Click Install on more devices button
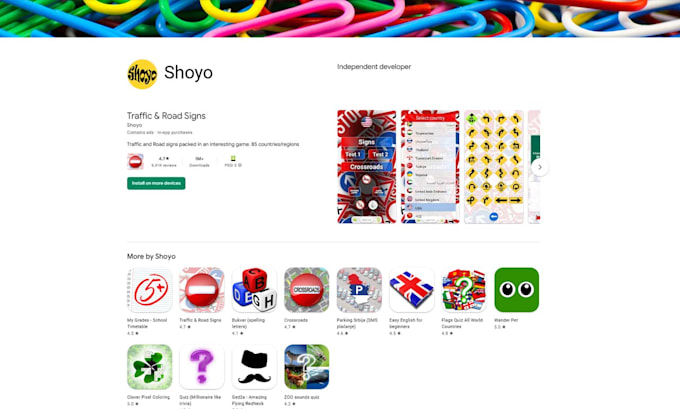The image size is (680, 409). click(156, 183)
